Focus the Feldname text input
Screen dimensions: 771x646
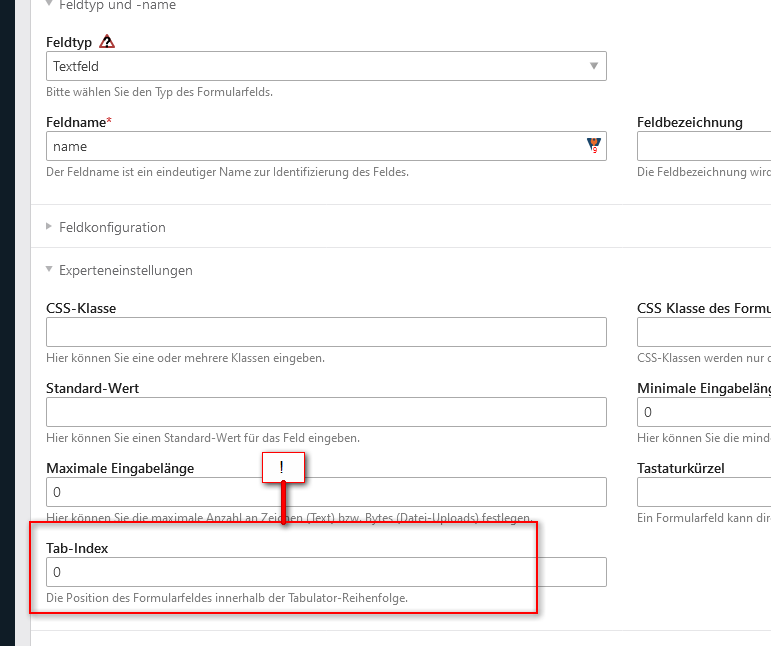pos(315,146)
